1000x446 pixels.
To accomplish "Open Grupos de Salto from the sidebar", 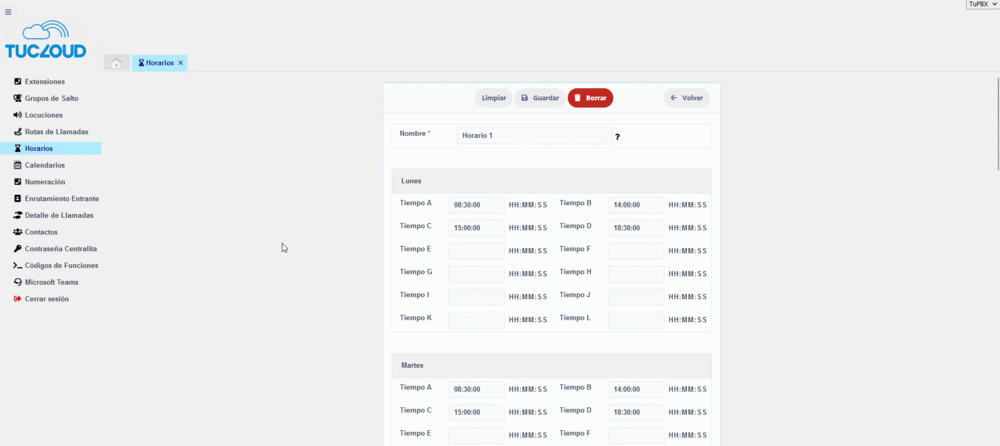I will [51, 98].
